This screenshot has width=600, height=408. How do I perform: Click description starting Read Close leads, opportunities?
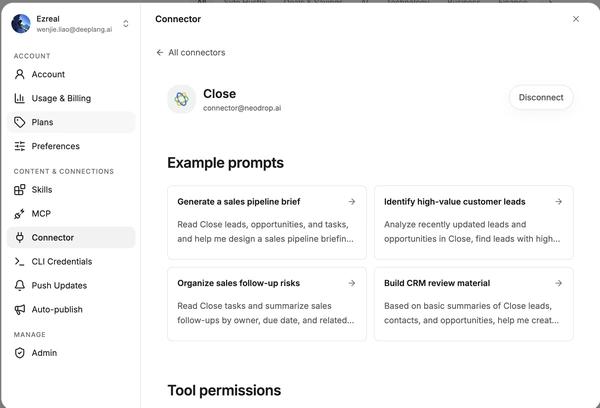(x=265, y=232)
